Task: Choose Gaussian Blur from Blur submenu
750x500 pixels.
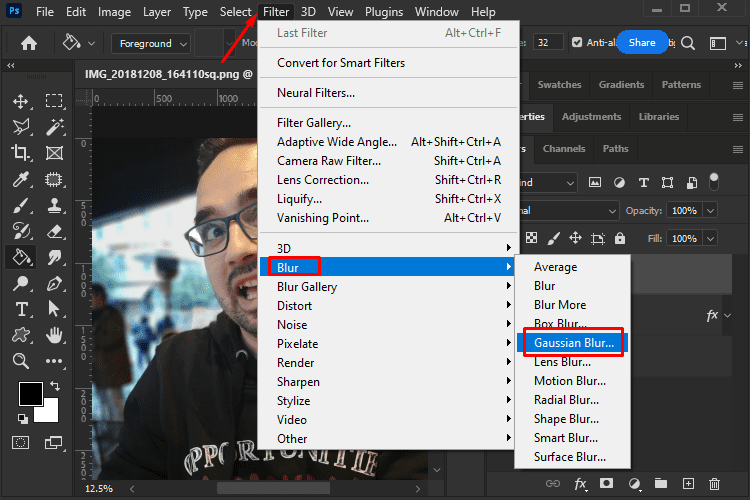Action: click(x=572, y=343)
